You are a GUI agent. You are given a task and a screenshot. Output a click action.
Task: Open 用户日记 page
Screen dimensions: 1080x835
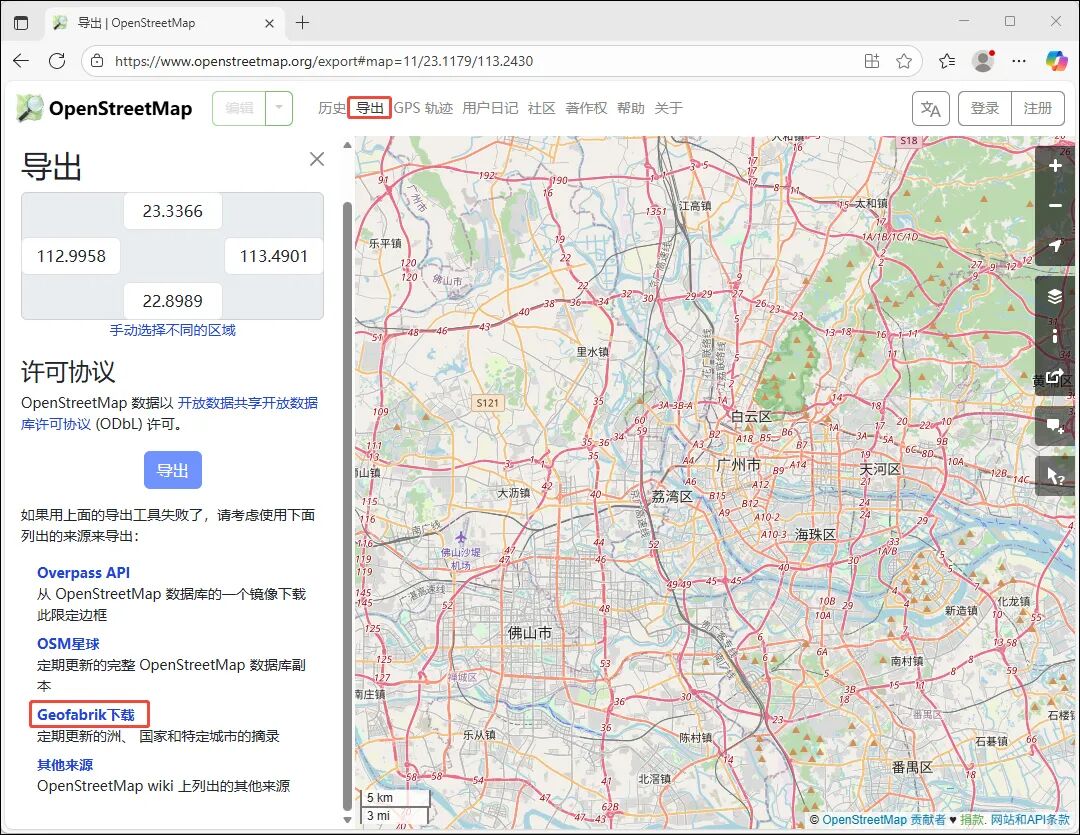[x=490, y=108]
